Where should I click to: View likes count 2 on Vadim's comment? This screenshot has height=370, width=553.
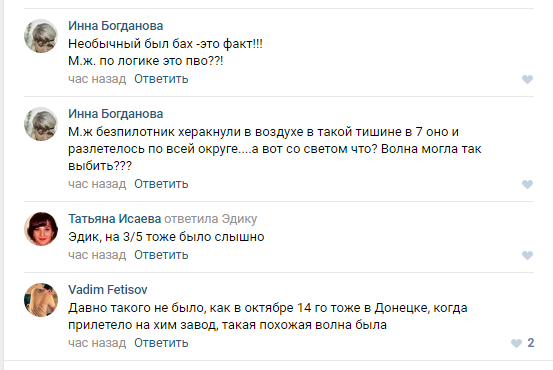(x=530, y=343)
